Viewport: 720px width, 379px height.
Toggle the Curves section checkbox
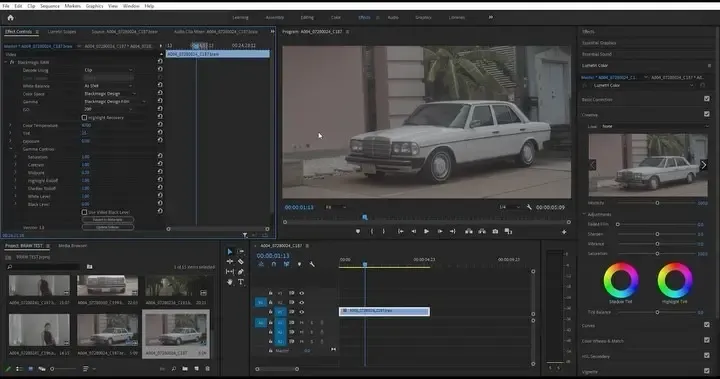point(707,325)
